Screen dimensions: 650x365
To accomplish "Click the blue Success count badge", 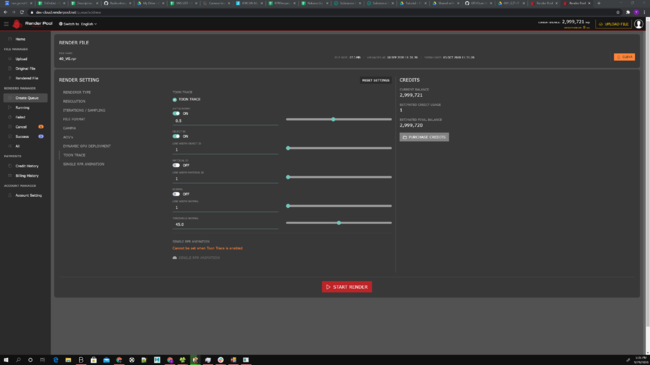I will tap(41, 136).
